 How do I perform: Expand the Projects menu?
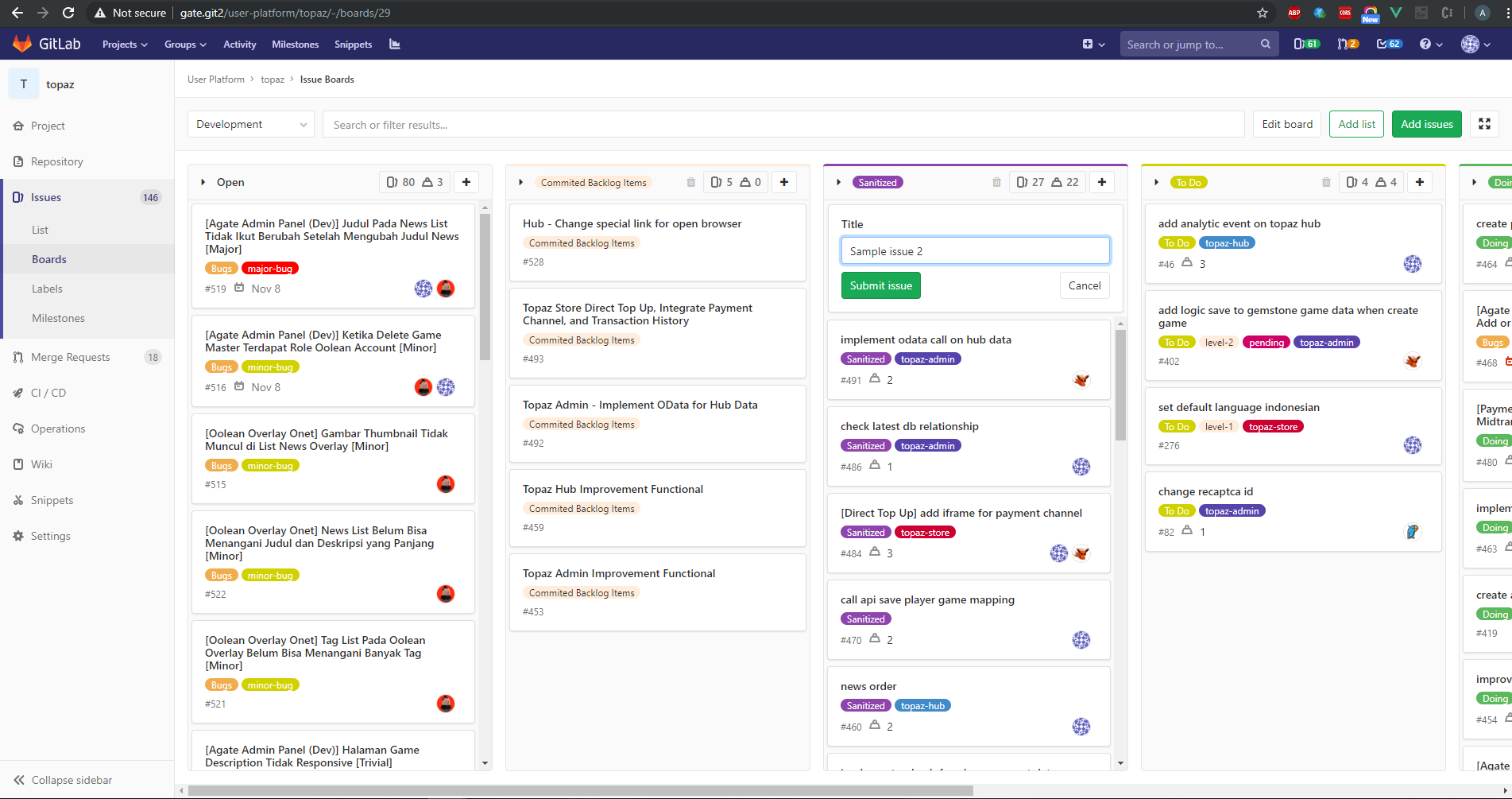click(x=125, y=45)
